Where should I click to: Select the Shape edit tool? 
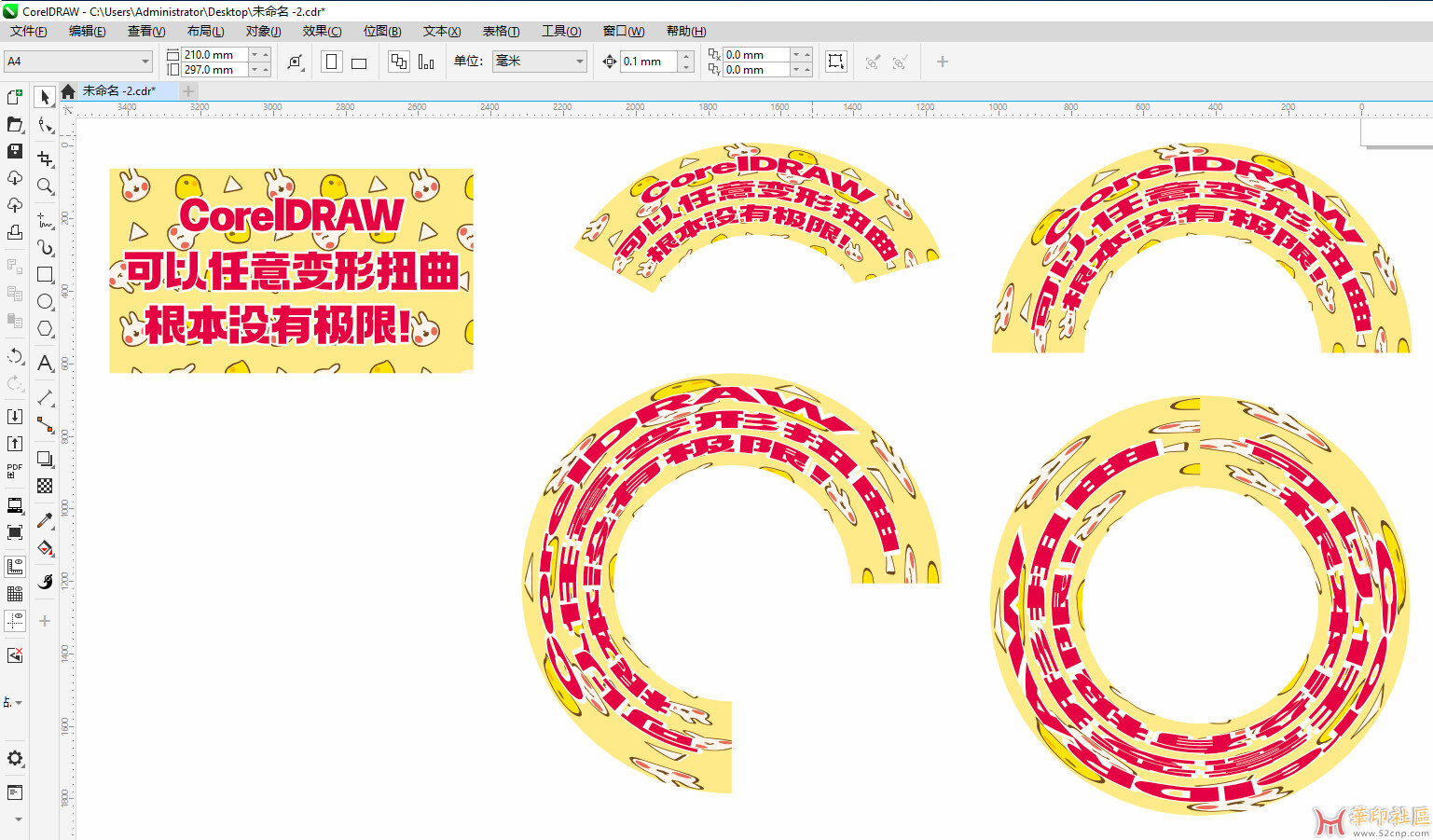pos(45,125)
